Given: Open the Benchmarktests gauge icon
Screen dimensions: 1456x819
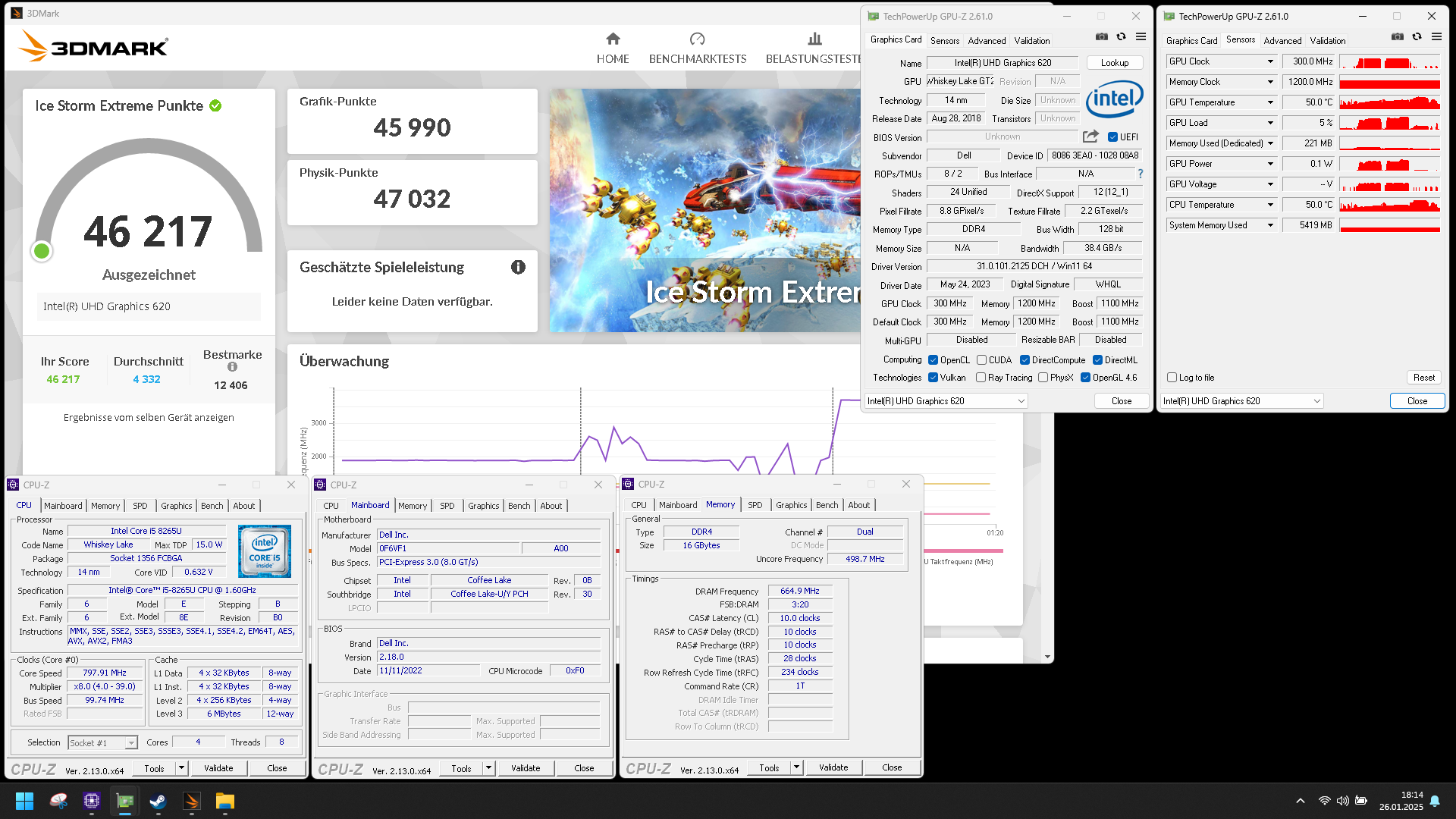Looking at the screenshot, I should click(x=697, y=39).
